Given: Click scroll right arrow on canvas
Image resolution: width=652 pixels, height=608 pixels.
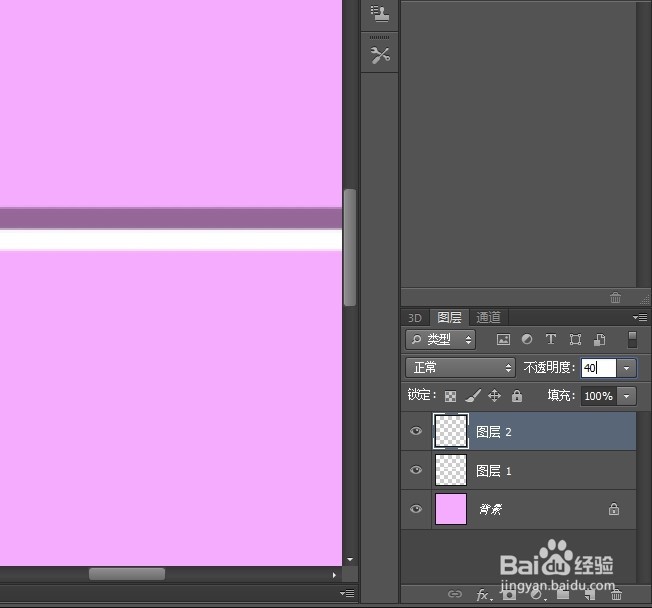Looking at the screenshot, I should click(x=334, y=575).
